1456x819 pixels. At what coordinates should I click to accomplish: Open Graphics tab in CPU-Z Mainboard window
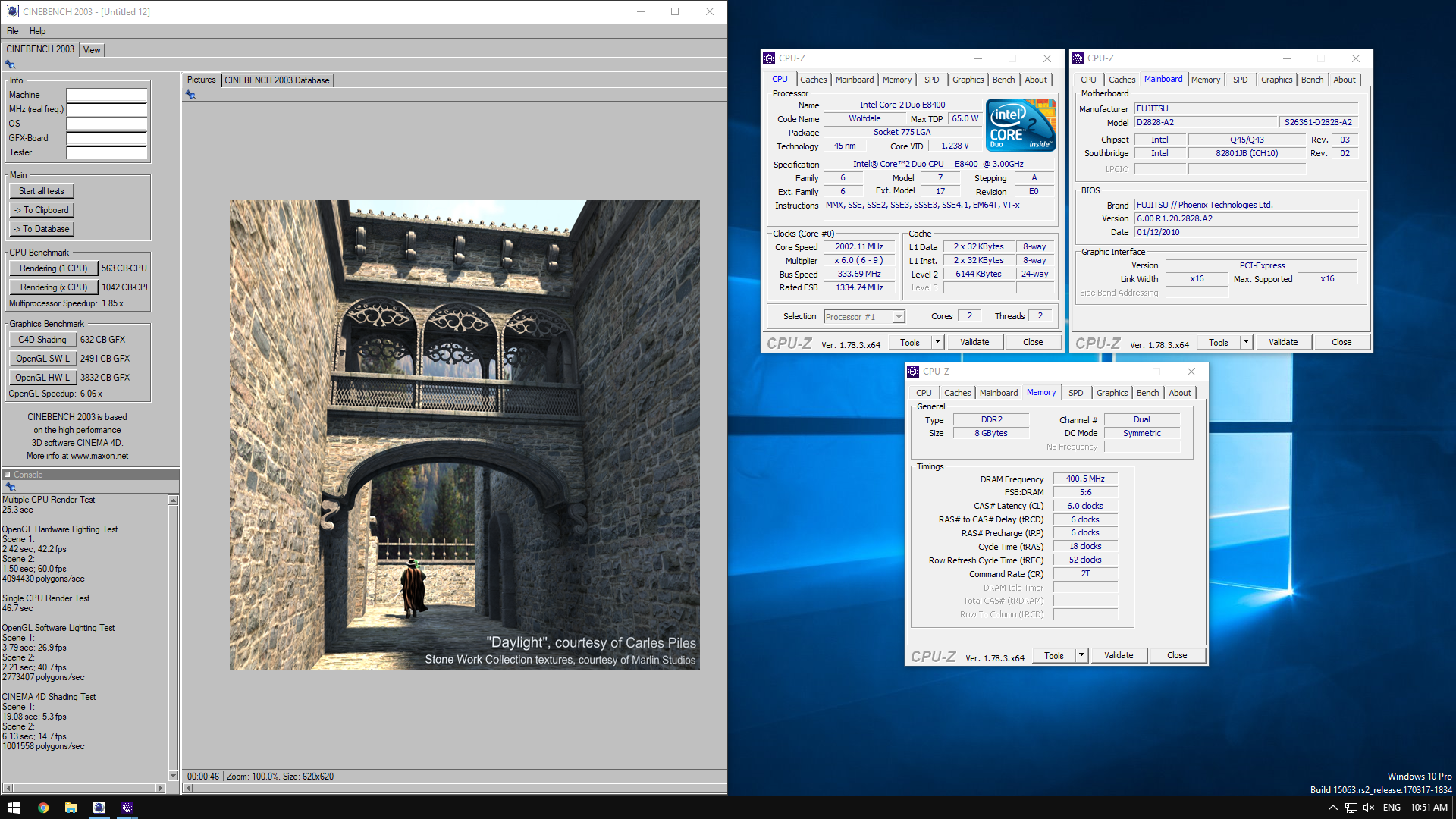point(1277,80)
